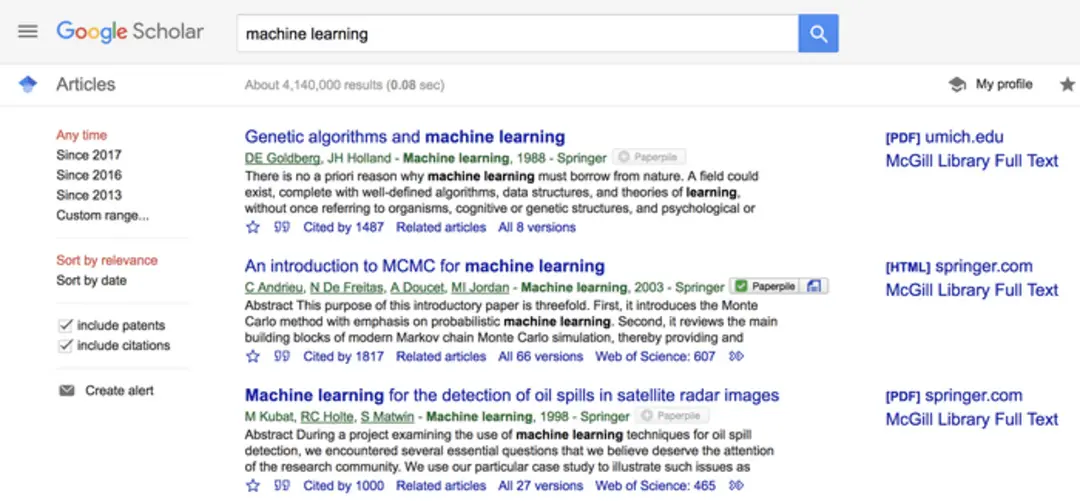Viewport: 1080px width, 501px height.
Task: Open Related articles for oil spills result
Action: [x=441, y=486]
